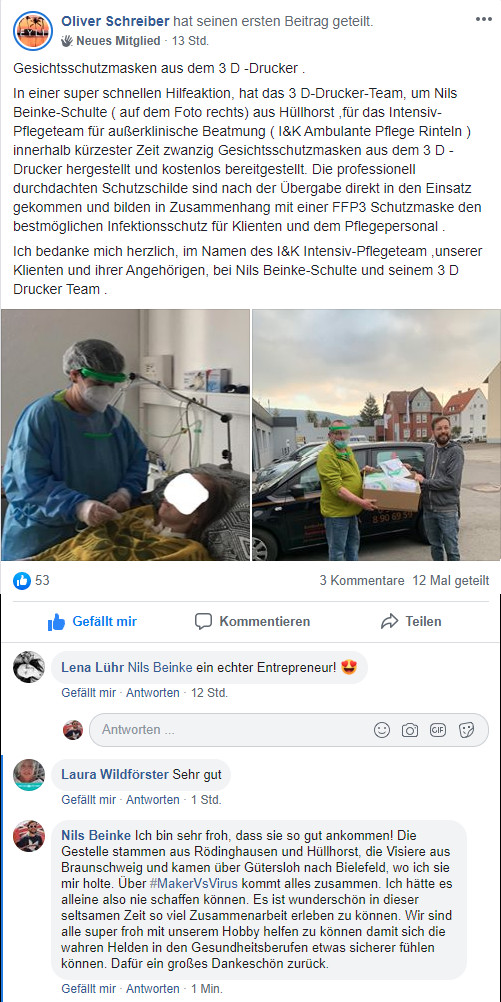Click the blue like reaction icon
This screenshot has height=1002, width=501.
click(x=22, y=580)
